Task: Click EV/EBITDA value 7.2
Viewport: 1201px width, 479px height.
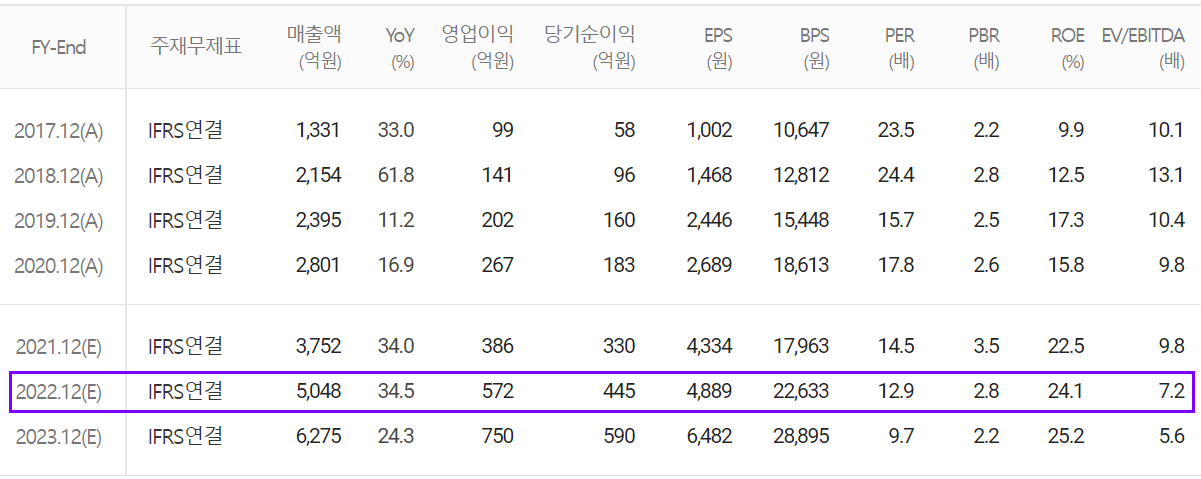Action: (1173, 391)
